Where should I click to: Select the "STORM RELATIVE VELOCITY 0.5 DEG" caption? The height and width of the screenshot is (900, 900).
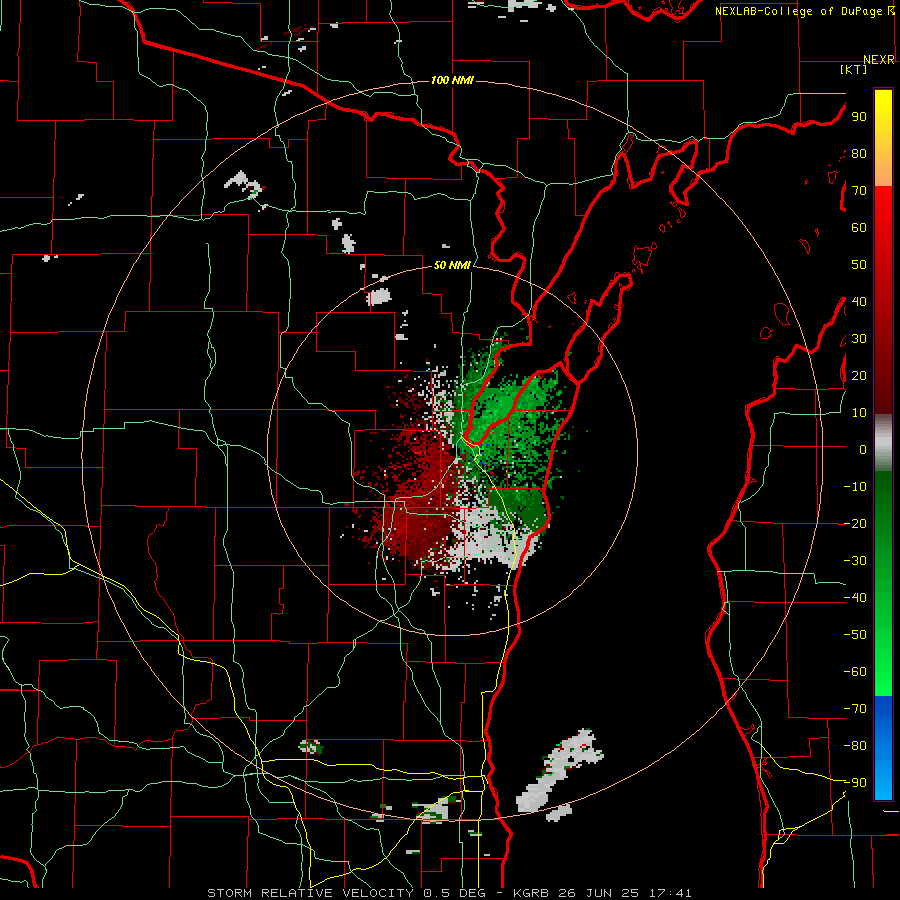[346, 893]
